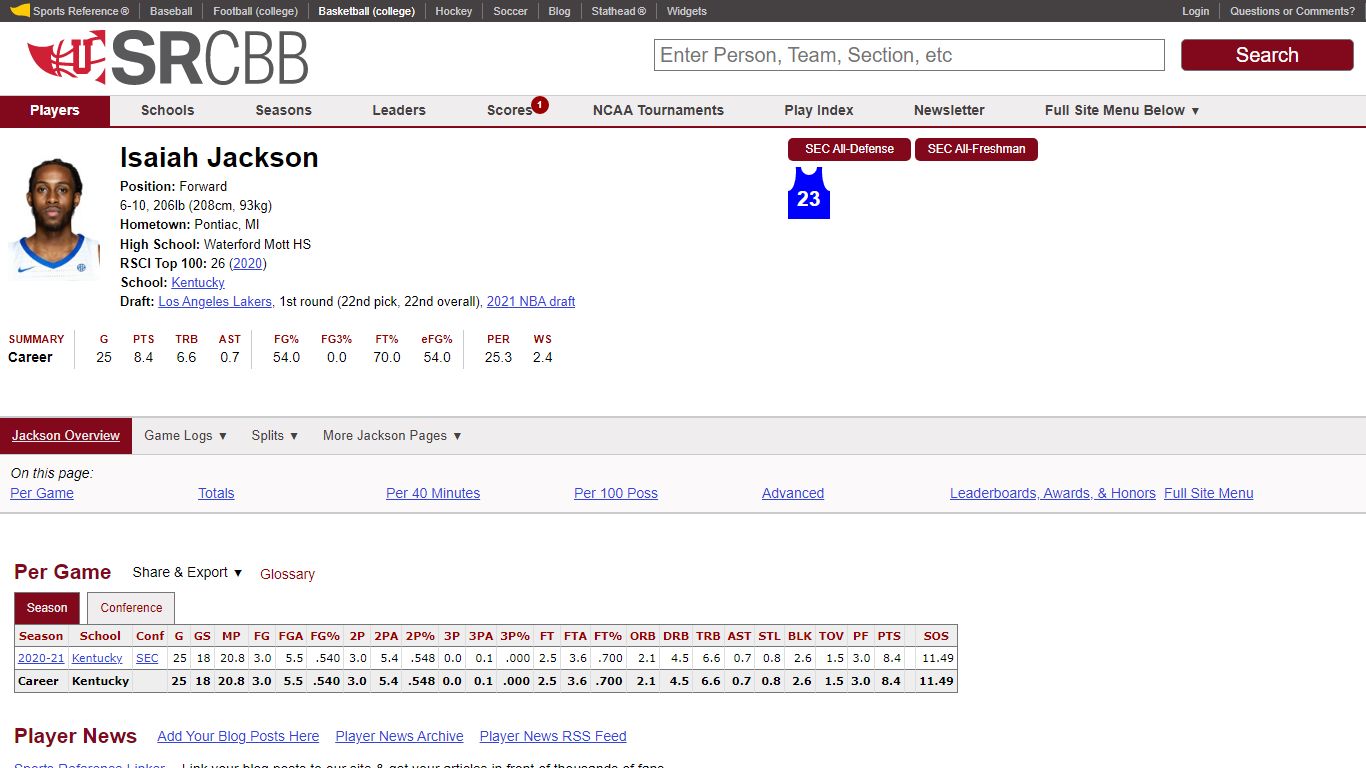Open Questions or Comments link
Viewport: 1366px width, 768px height.
coord(1292,11)
